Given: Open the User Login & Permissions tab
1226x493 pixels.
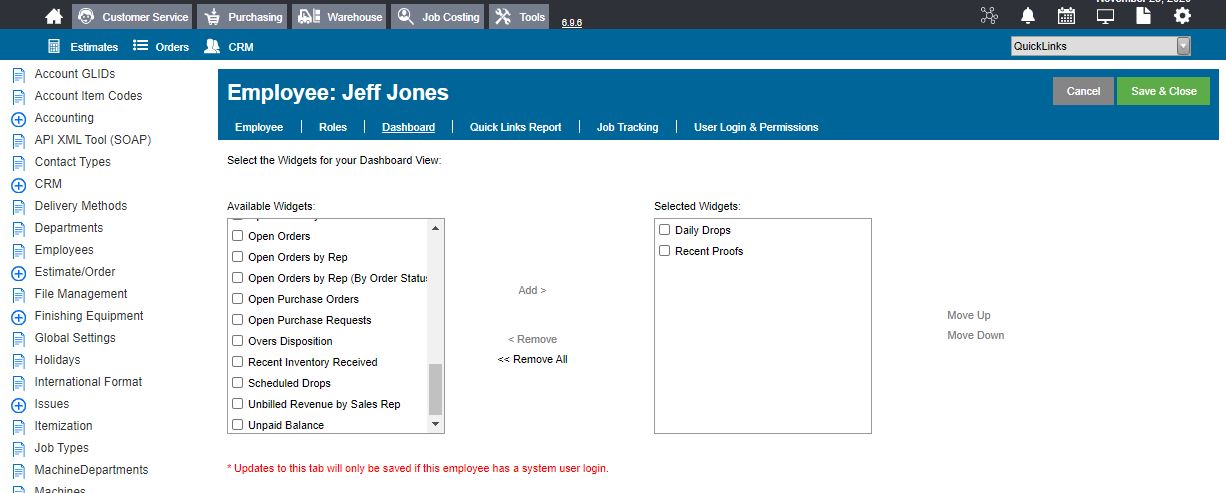Looking at the screenshot, I should [x=756, y=127].
